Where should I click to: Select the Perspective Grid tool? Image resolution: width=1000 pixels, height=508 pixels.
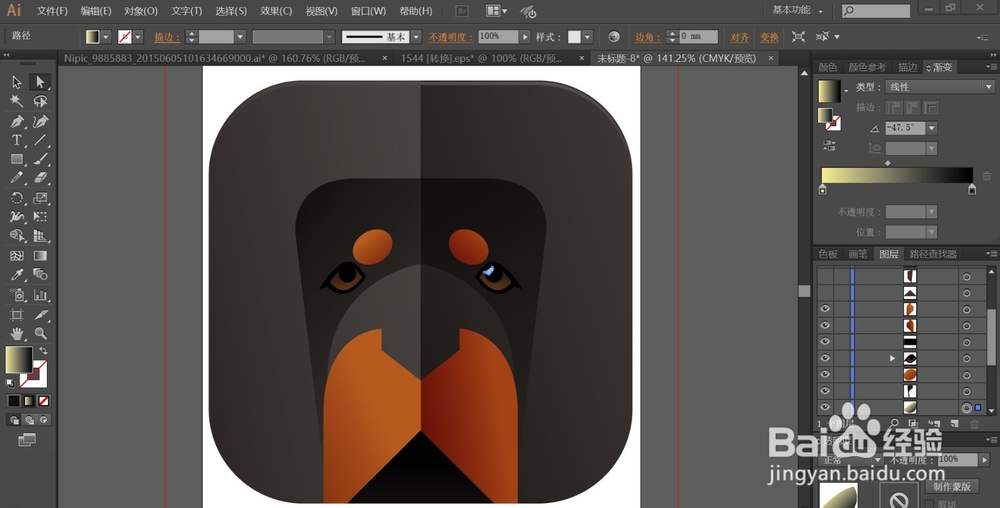click(40, 236)
